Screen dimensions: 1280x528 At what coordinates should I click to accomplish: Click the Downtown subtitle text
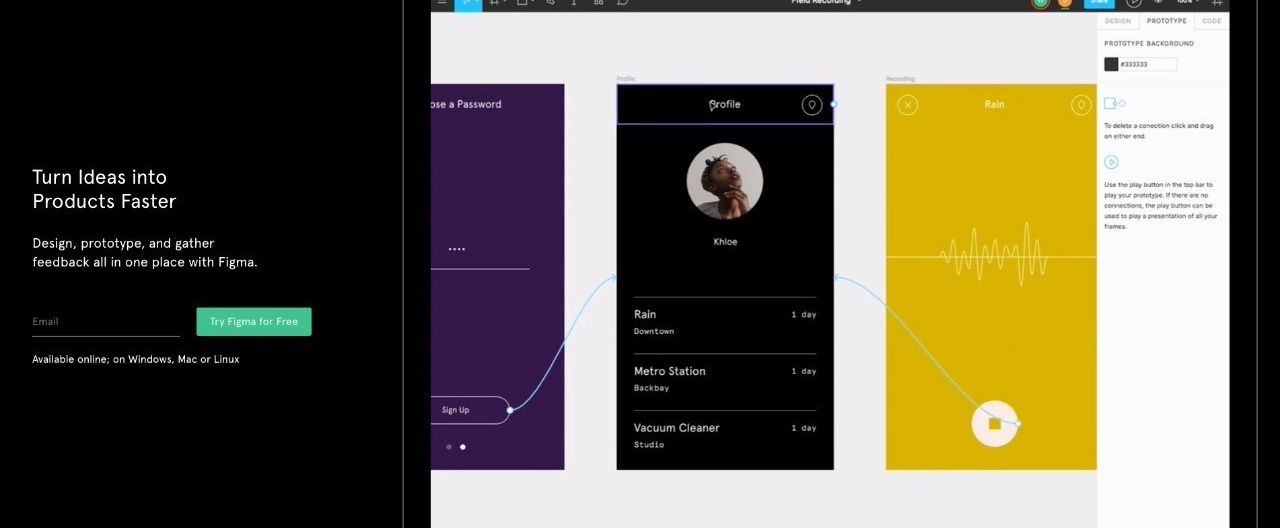point(654,331)
